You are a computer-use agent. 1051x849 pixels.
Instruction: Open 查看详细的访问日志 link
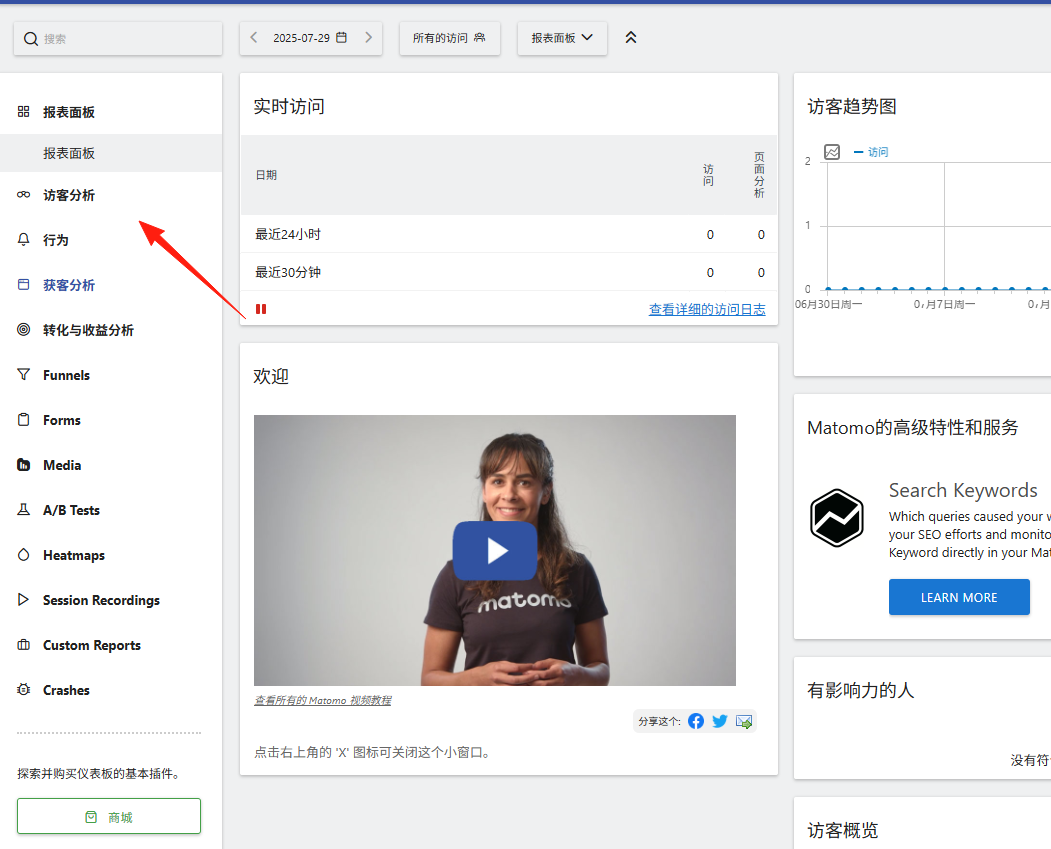tap(707, 309)
